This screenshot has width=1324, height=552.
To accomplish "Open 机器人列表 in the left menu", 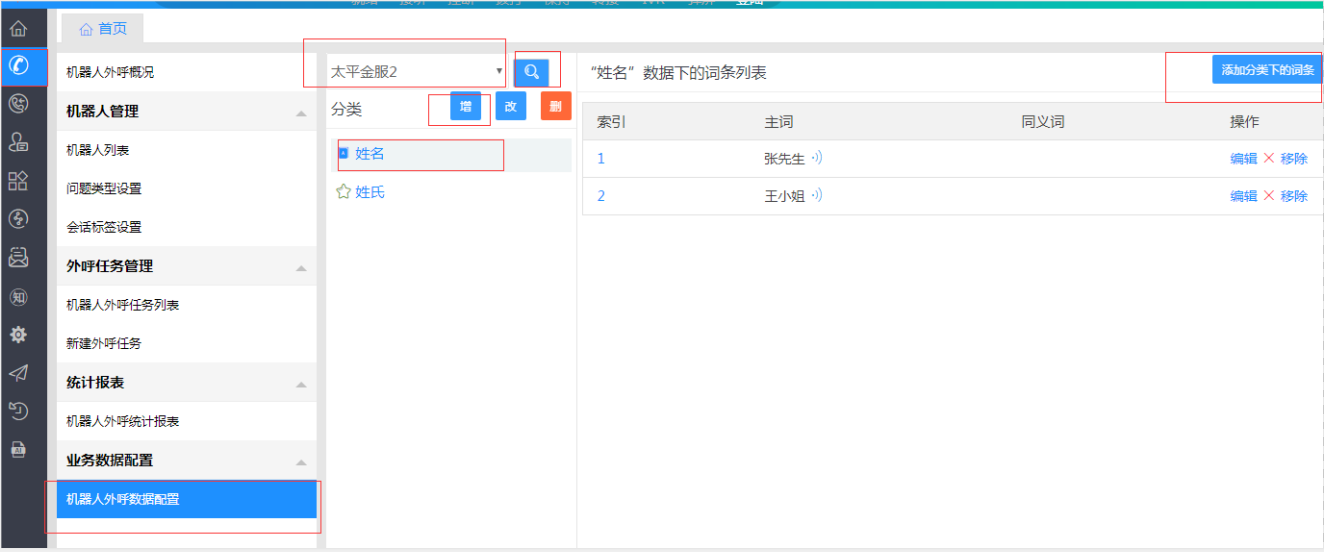I will pos(98,150).
